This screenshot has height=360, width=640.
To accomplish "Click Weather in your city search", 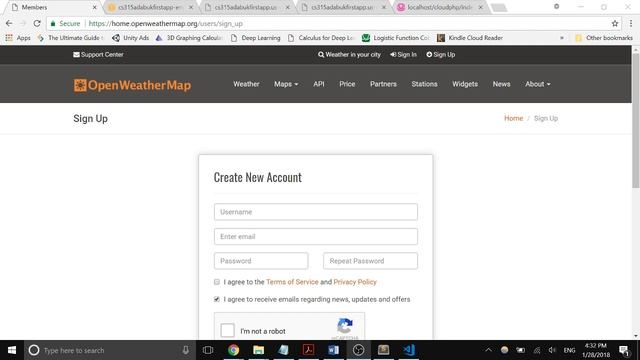I will tap(349, 55).
